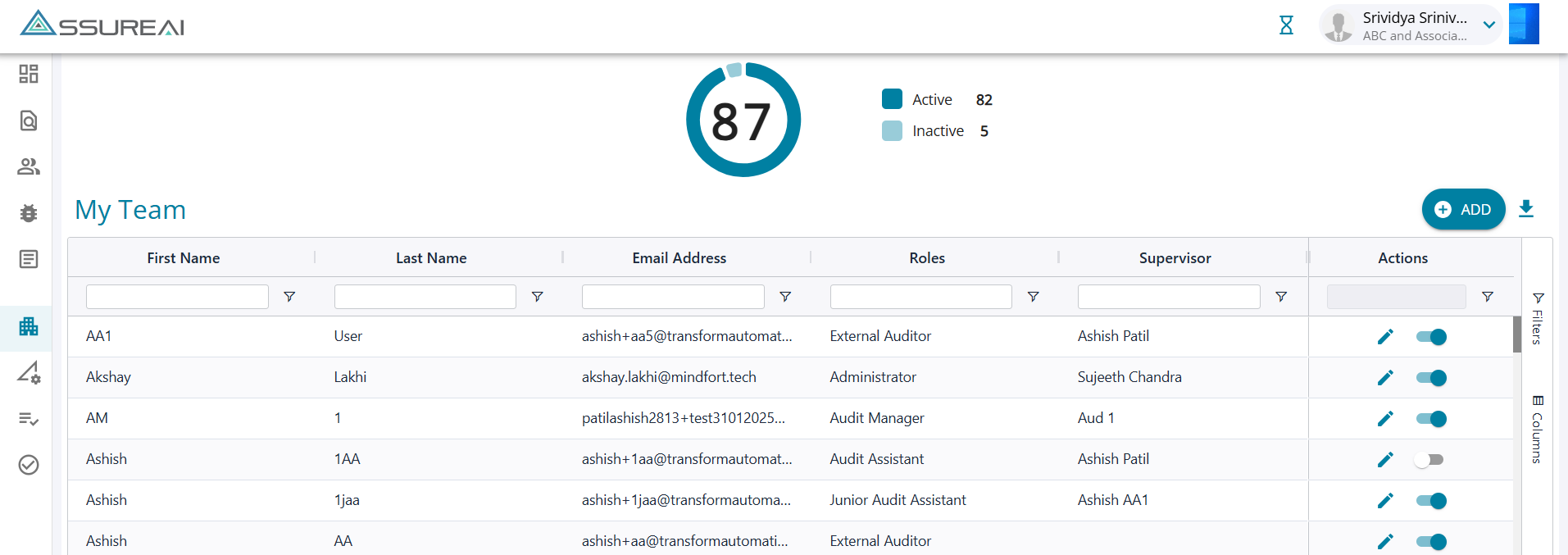
Task: Edit the Akshay Lakhi row
Action: 1385,378
